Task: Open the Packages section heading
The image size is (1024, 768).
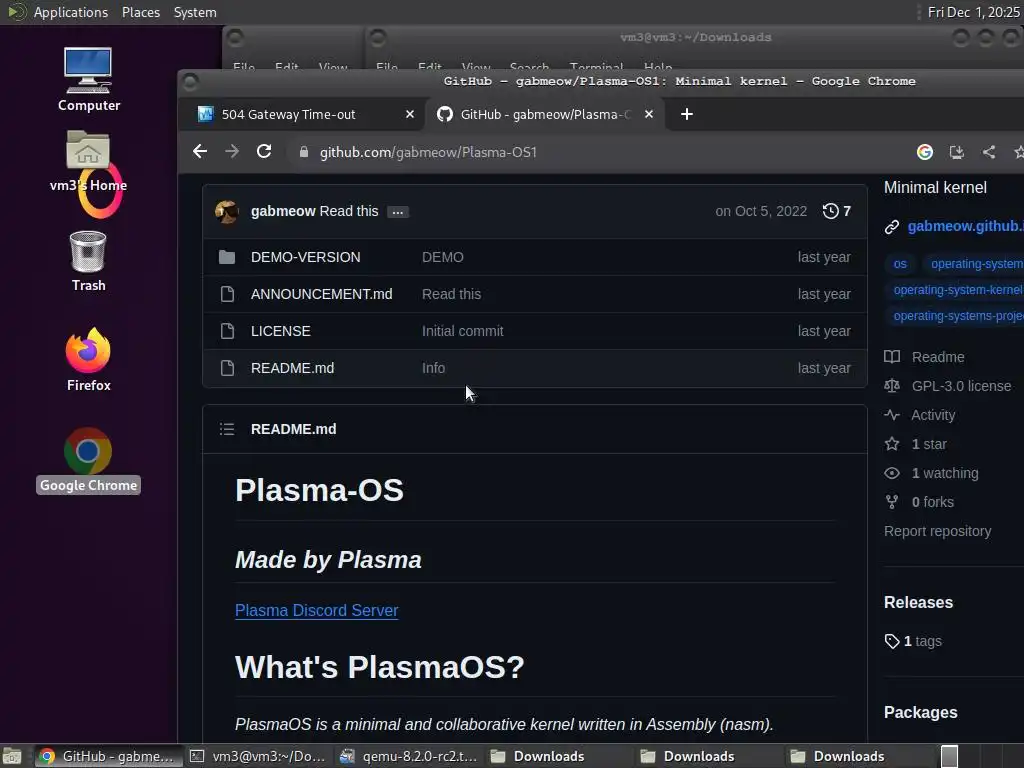Action: click(x=920, y=712)
